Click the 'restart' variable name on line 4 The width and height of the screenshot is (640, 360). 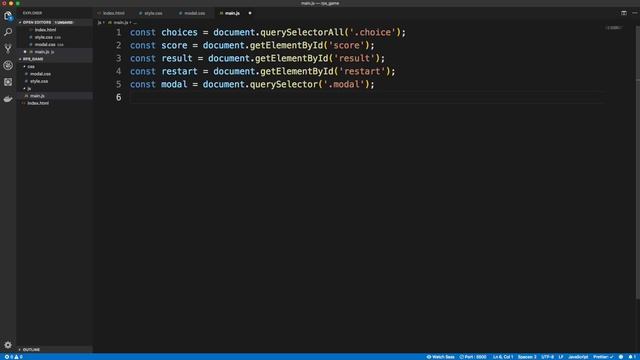(179, 71)
